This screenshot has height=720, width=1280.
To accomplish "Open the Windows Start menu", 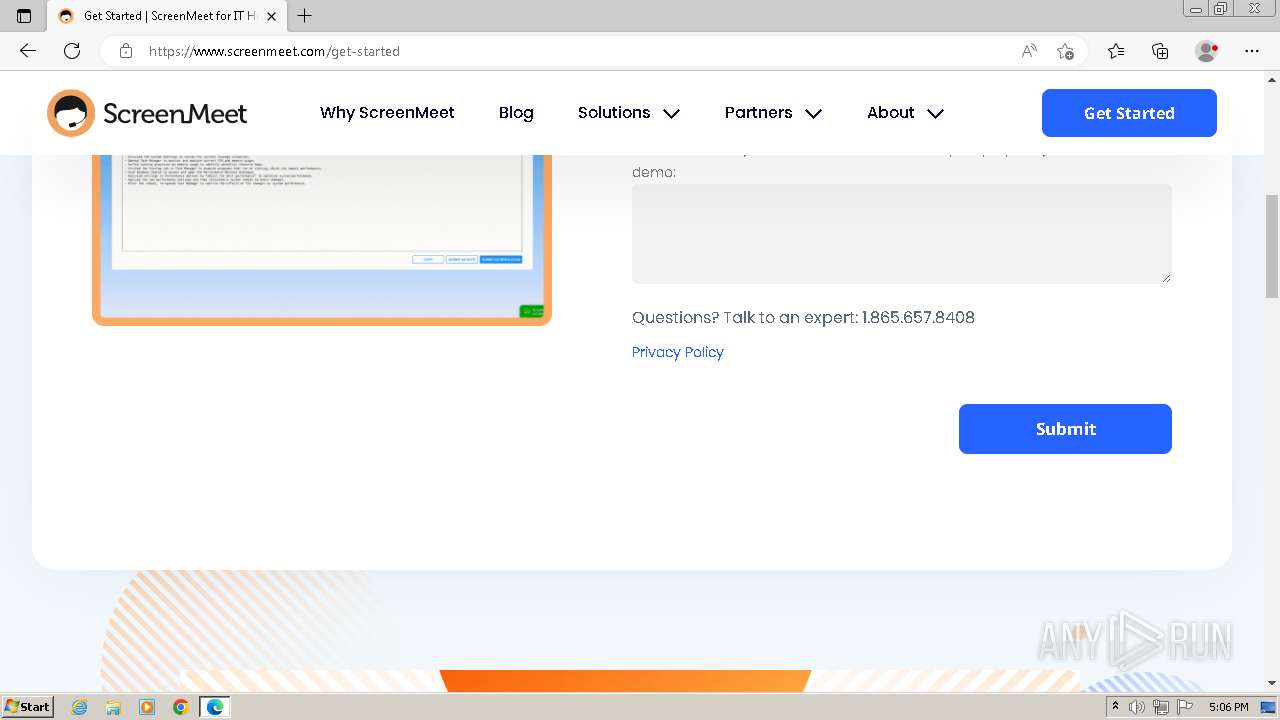I will tap(27, 707).
